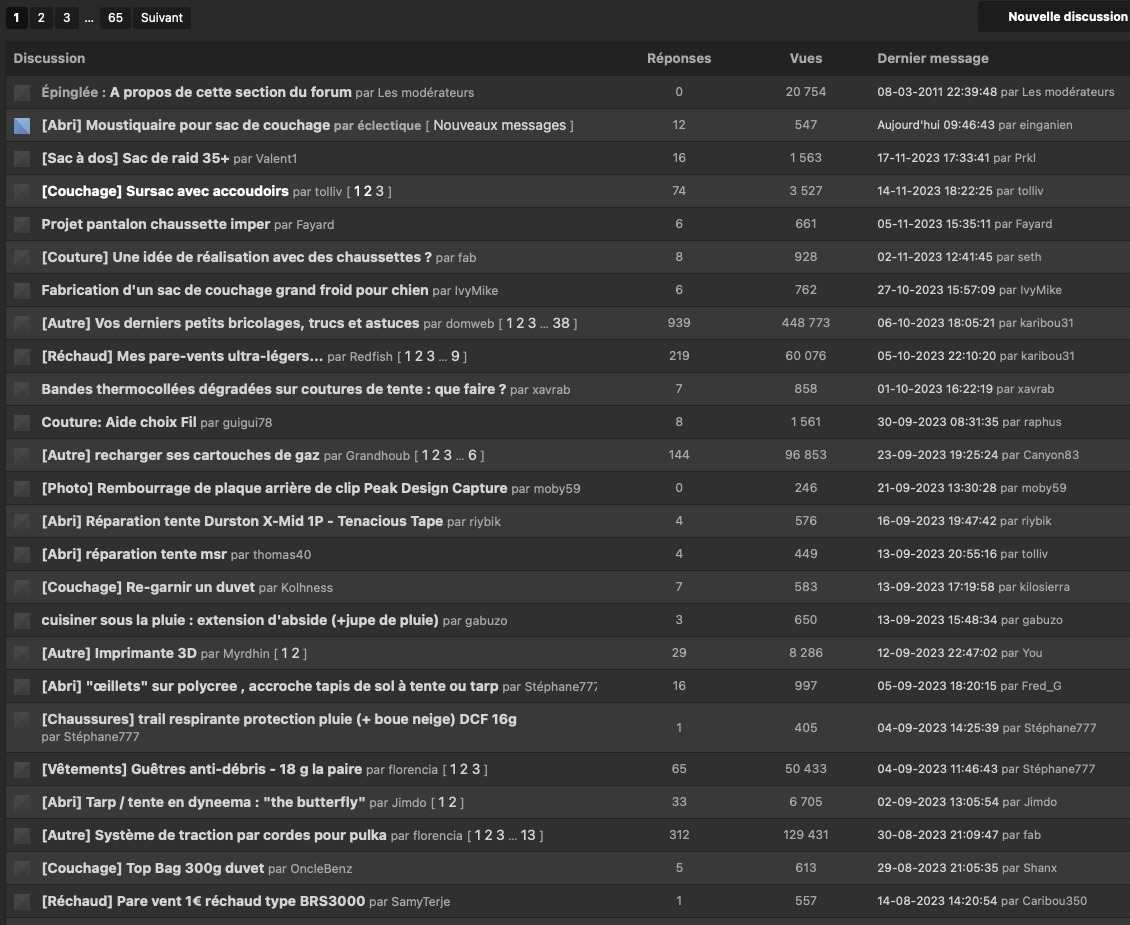Open Sursac avec accoudoirs thread

click(x=165, y=191)
